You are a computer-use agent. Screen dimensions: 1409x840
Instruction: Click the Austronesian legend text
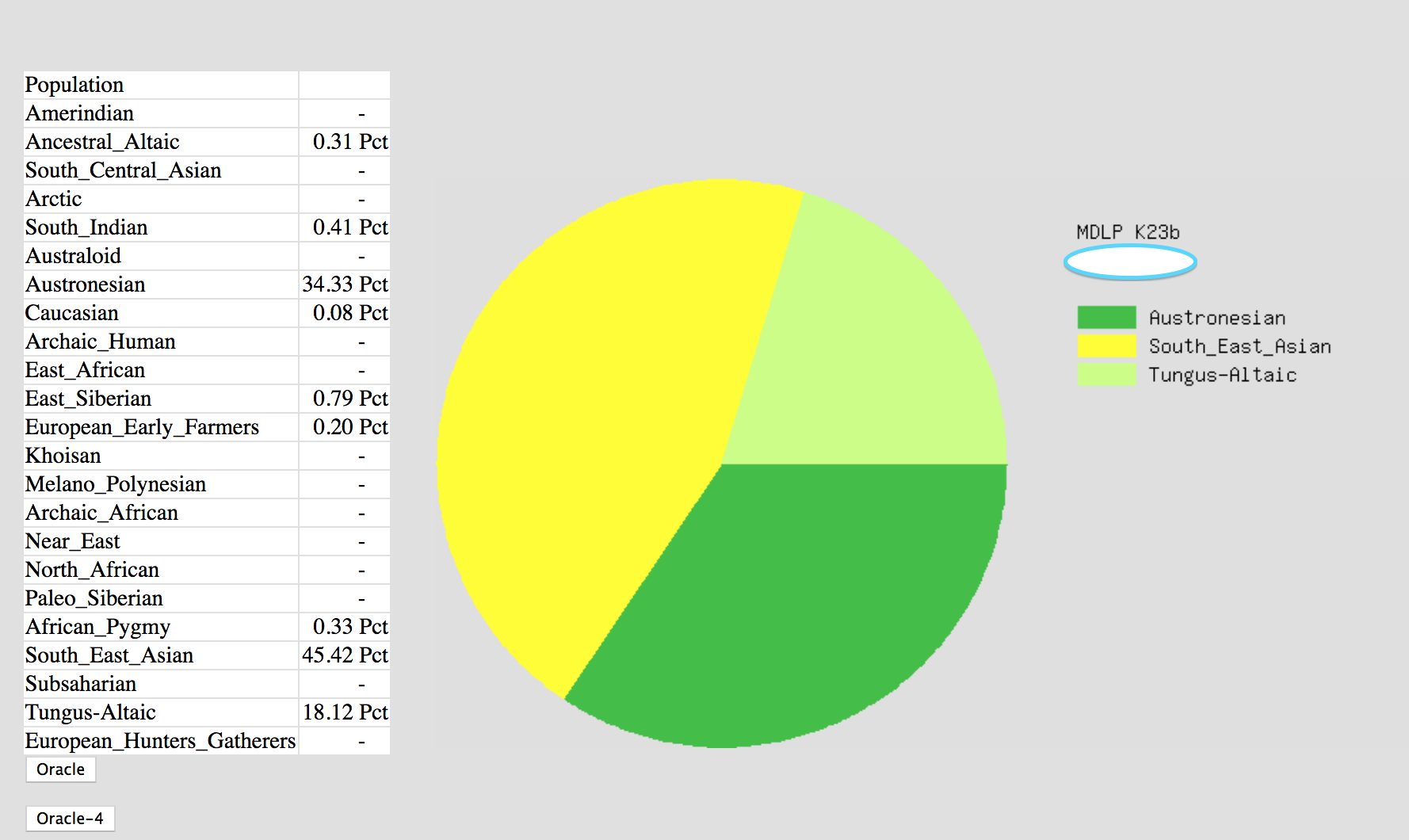pos(1217,318)
